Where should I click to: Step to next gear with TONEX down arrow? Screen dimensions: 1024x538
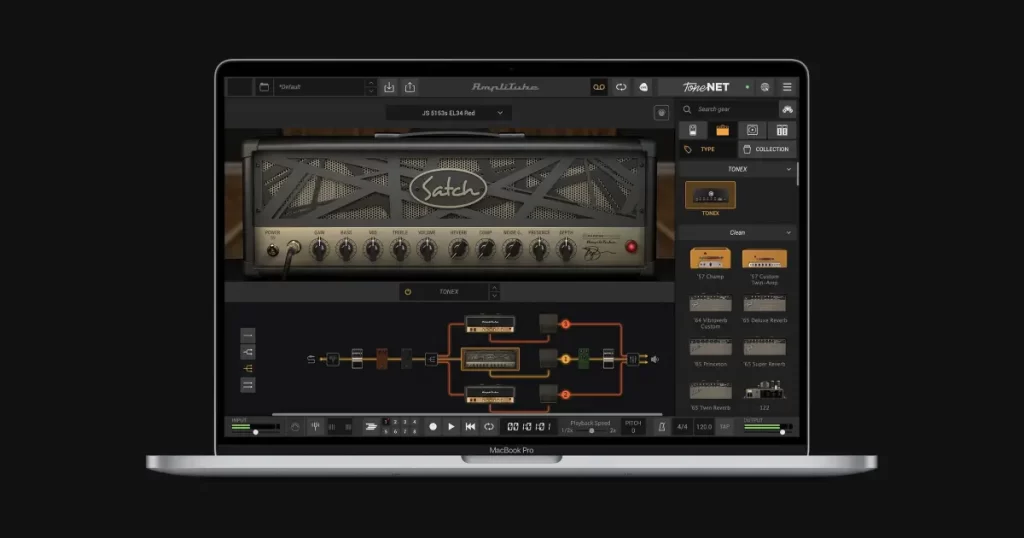click(494, 296)
